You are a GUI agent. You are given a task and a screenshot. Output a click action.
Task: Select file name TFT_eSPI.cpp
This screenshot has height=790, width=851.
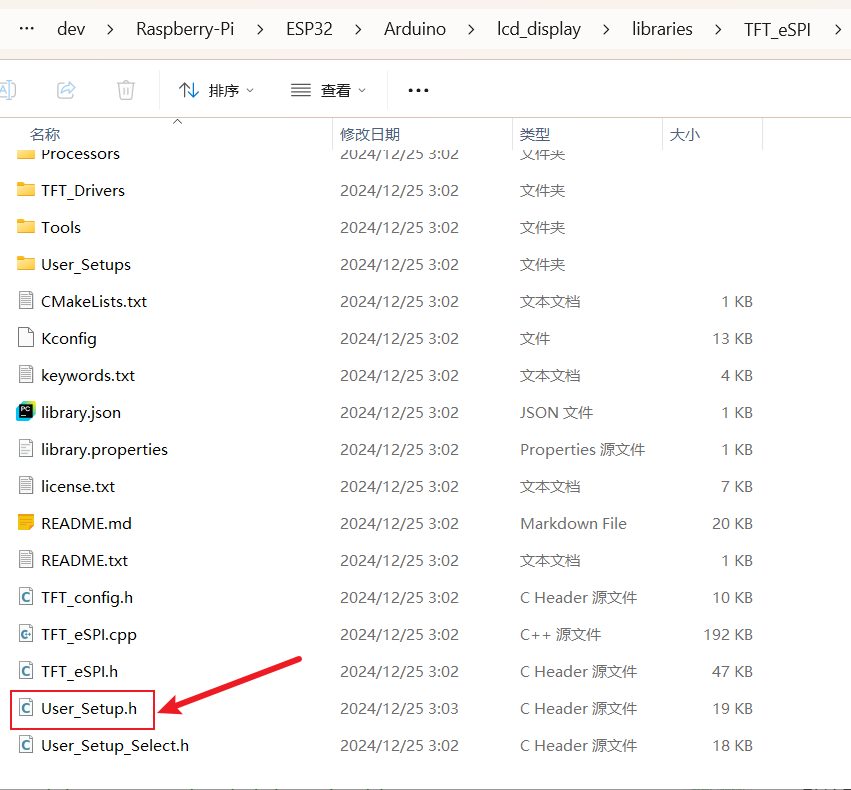89,635
